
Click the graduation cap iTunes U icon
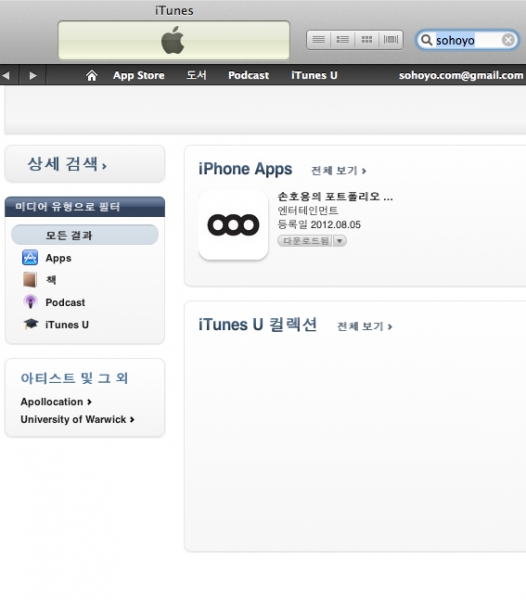[x=31, y=324]
